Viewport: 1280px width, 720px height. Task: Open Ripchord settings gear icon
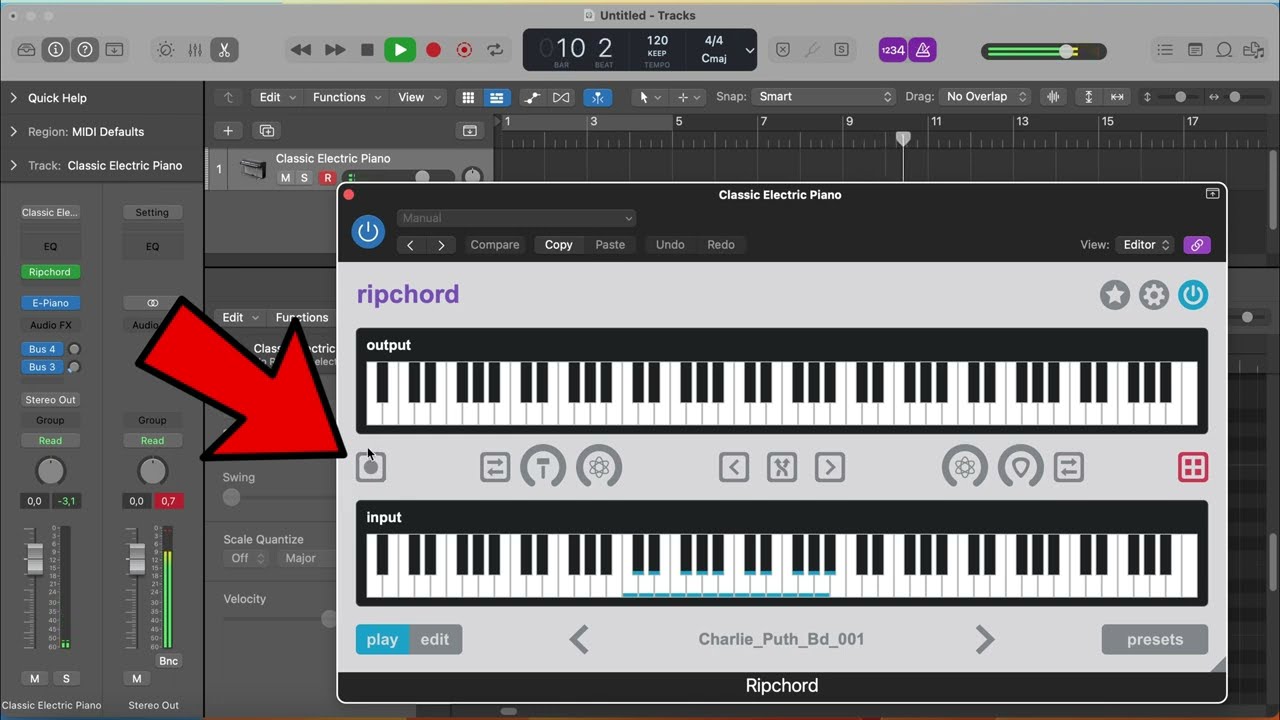pos(1154,295)
